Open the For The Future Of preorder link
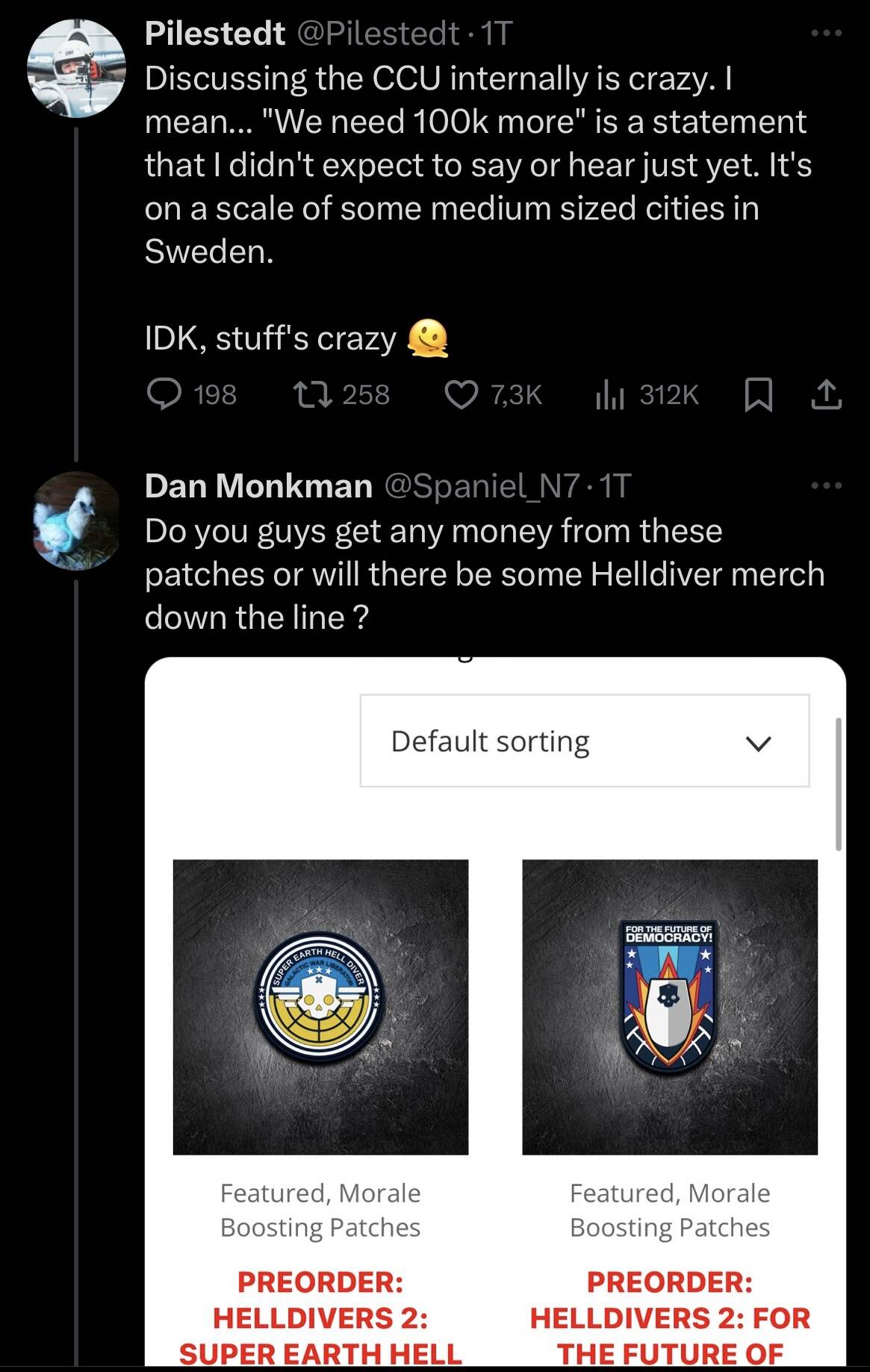 click(670, 1317)
